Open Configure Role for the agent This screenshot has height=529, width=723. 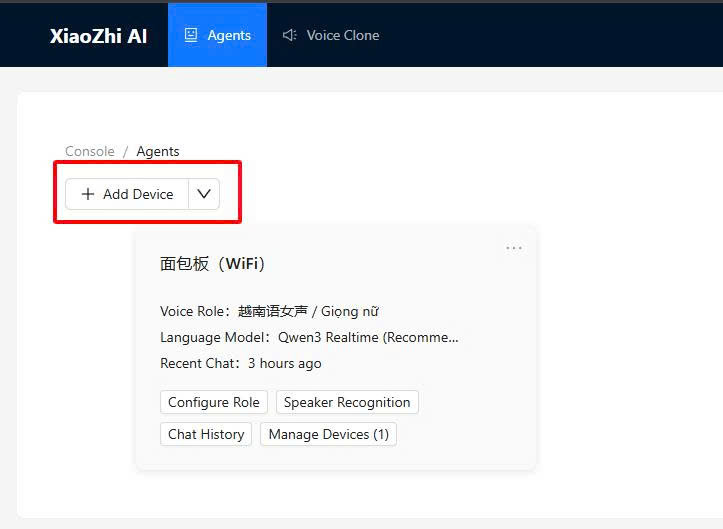pos(214,402)
